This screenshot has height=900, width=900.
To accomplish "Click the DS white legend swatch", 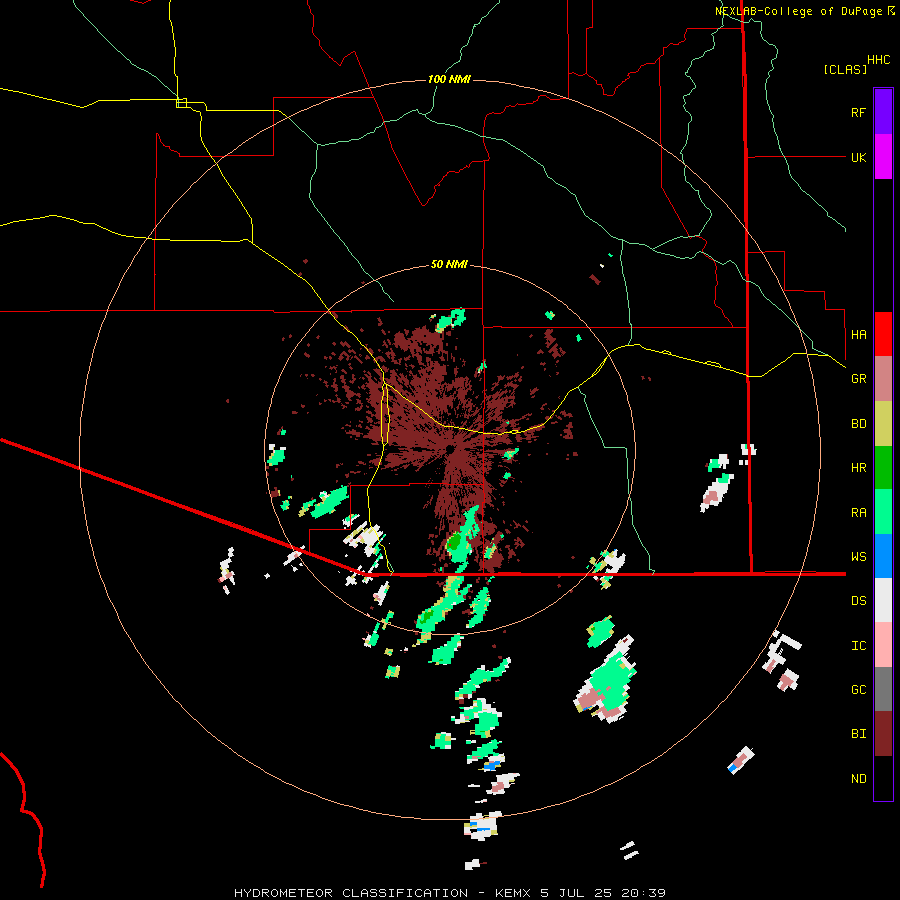I will tap(883, 600).
